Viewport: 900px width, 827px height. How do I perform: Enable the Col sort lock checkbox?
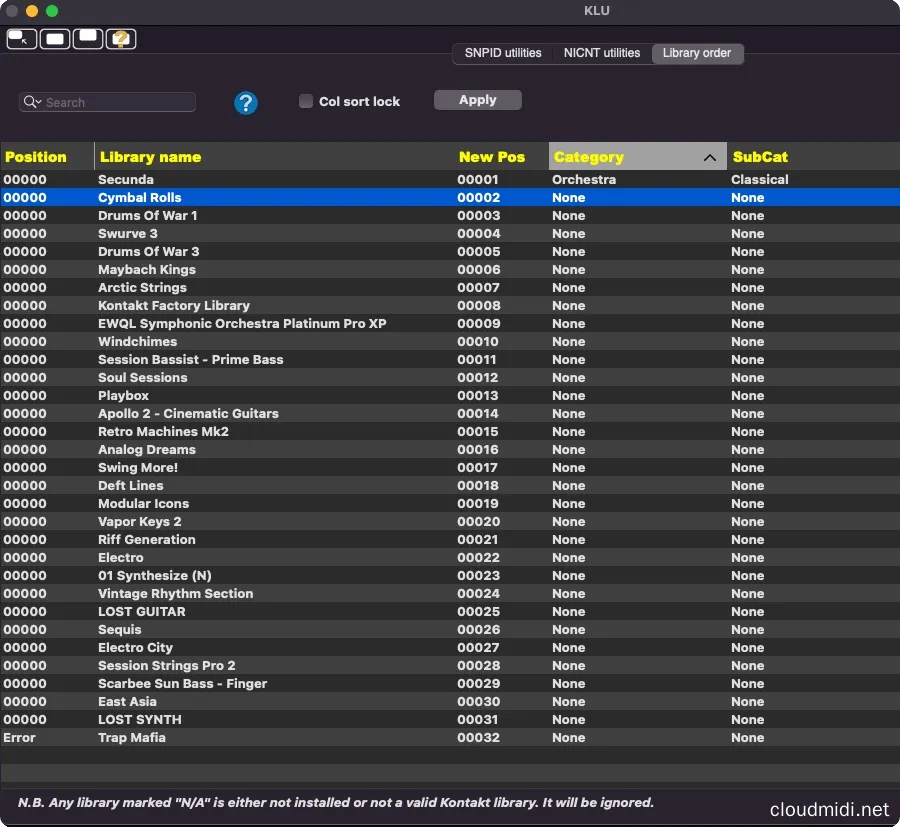[306, 101]
